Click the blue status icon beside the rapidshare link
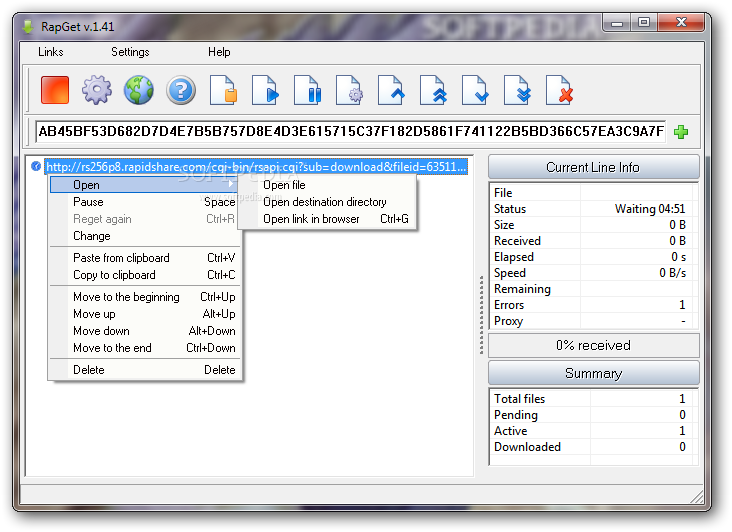This screenshot has height=532, width=732. tap(35, 166)
